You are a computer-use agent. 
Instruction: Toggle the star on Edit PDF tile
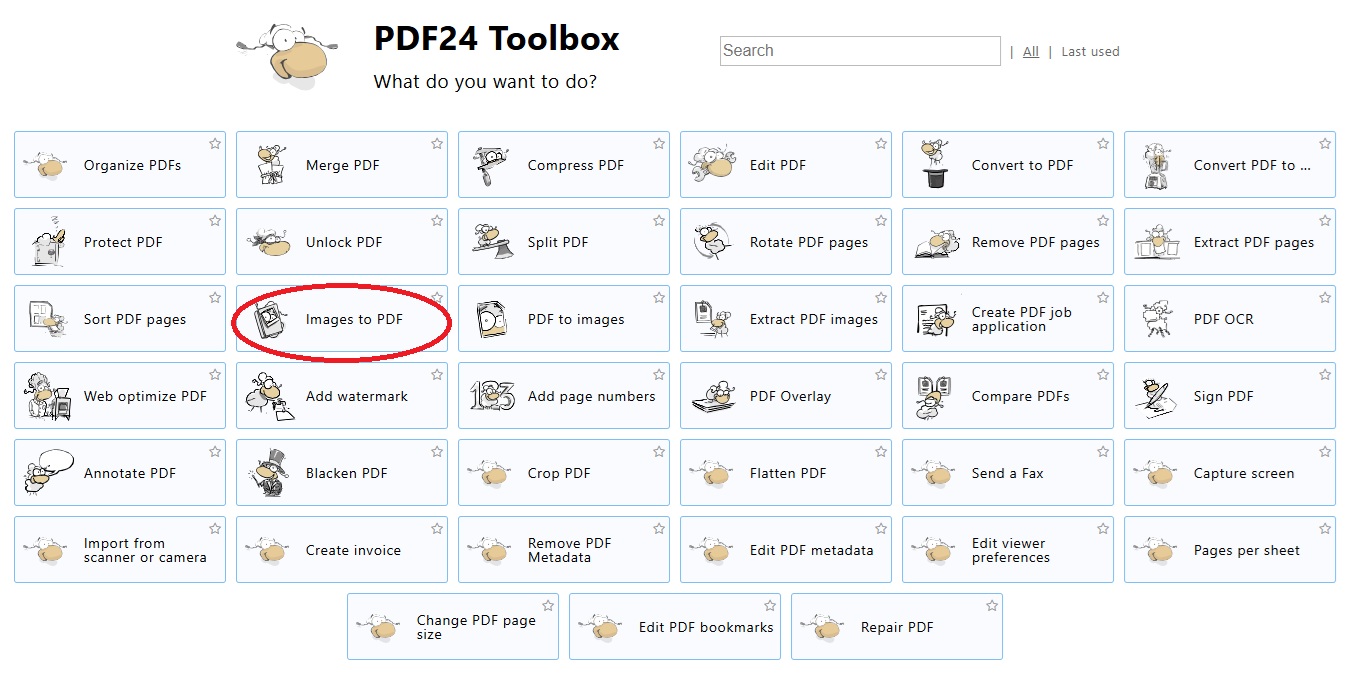(881, 144)
